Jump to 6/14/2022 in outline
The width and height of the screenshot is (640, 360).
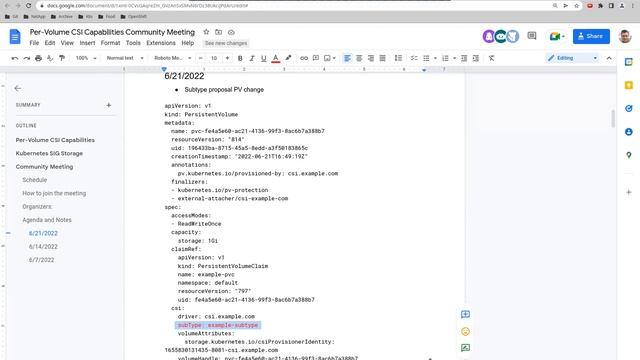[43, 247]
